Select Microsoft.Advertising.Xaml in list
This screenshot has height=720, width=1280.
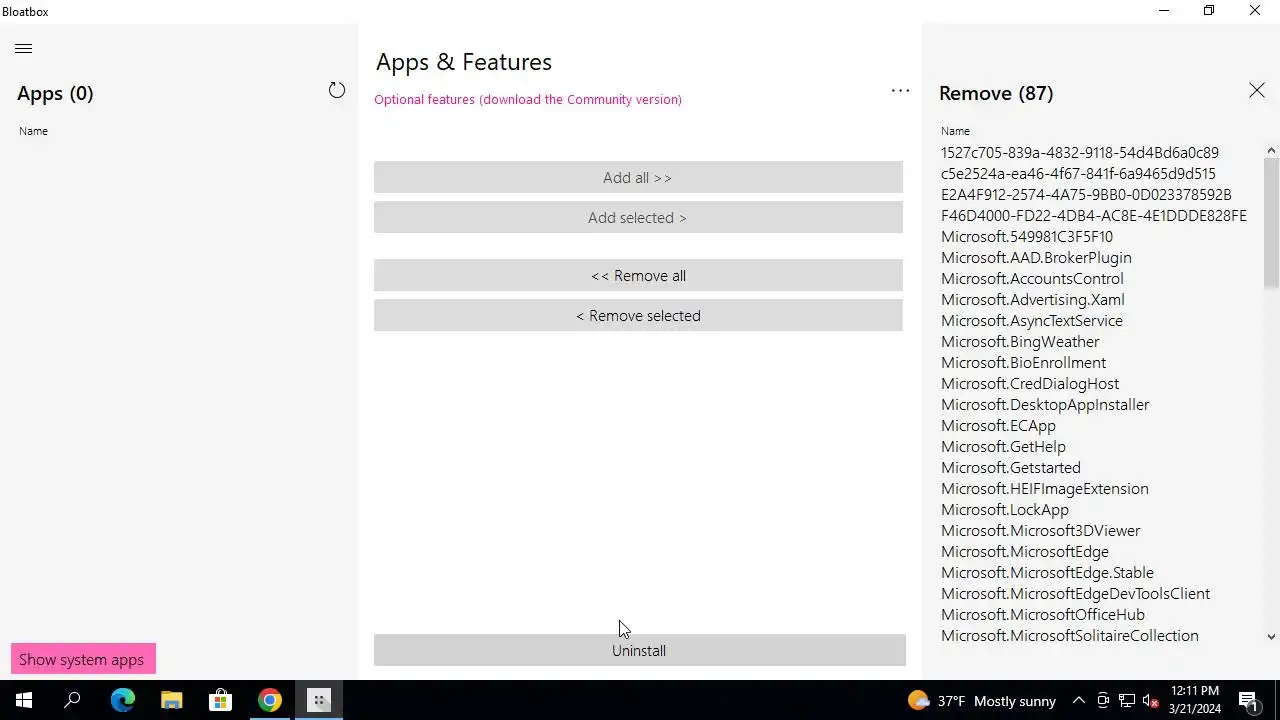coord(1032,300)
